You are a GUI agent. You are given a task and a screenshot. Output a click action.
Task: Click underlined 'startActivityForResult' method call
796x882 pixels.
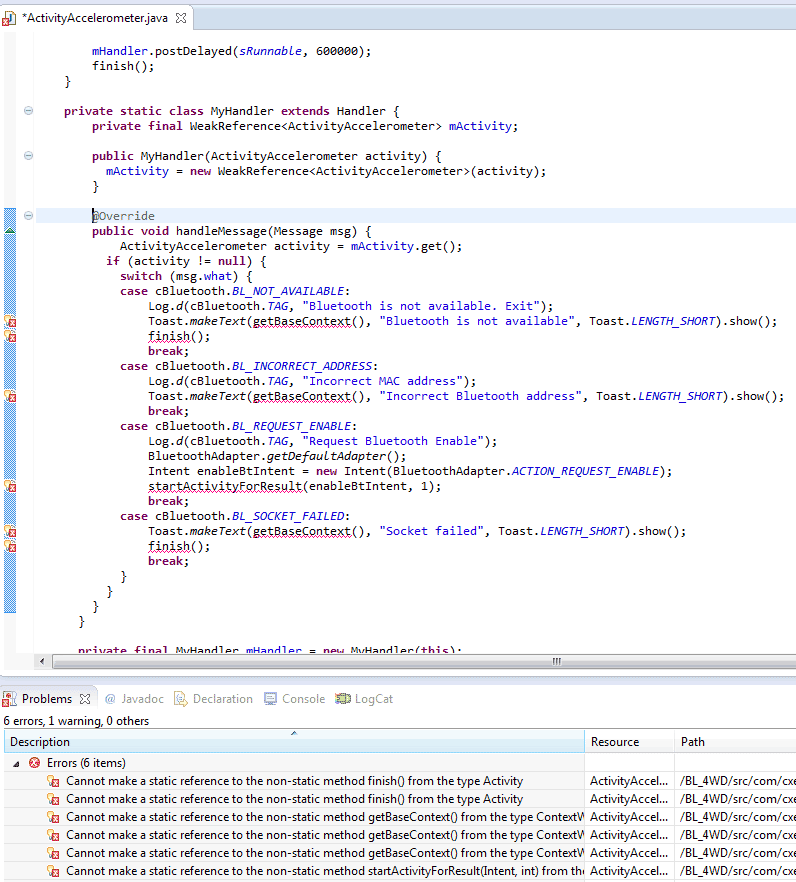point(225,487)
